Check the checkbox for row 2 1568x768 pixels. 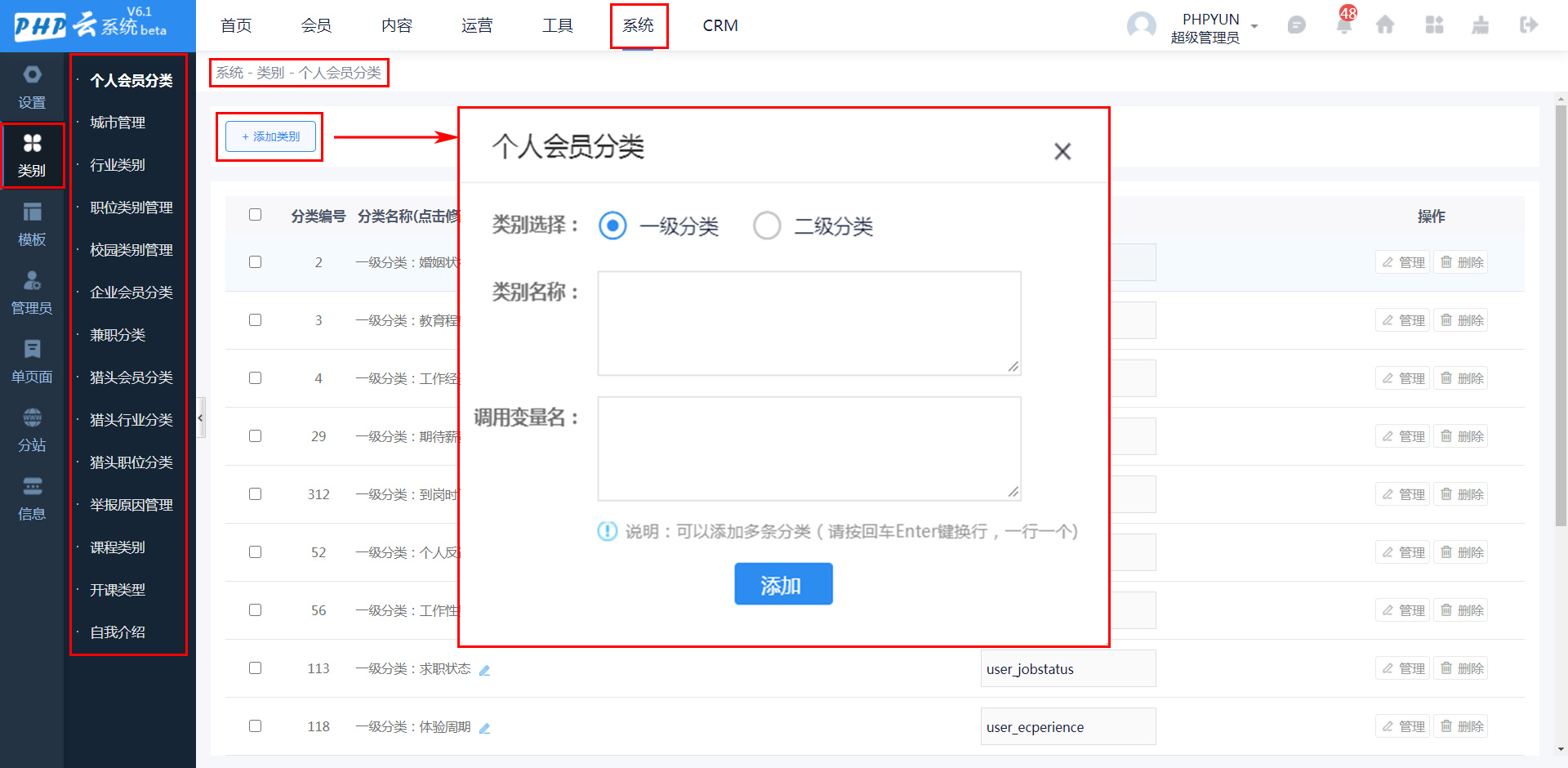pyautogui.click(x=255, y=262)
